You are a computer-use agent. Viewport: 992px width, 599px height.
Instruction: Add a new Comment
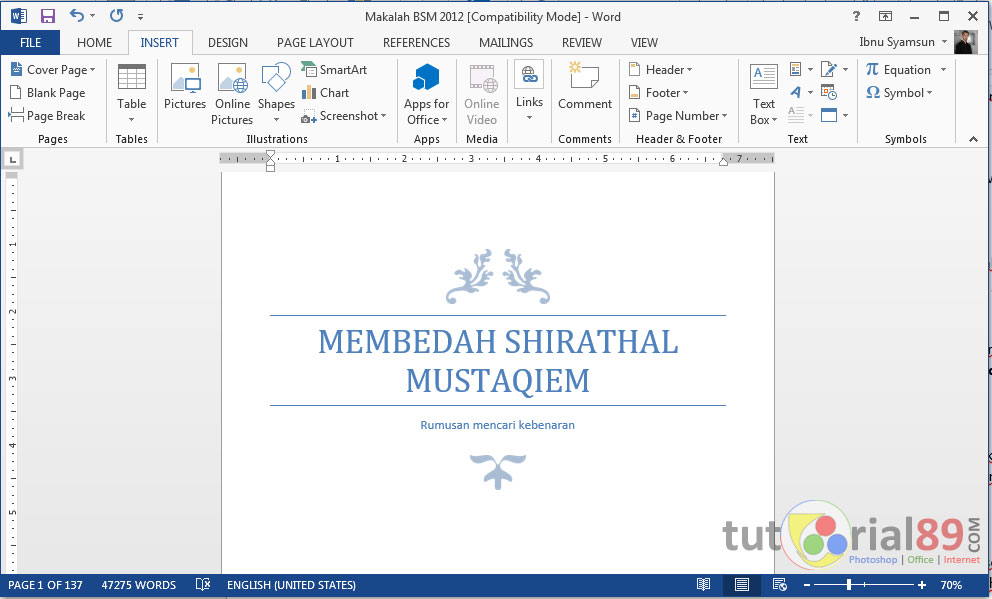pos(585,87)
